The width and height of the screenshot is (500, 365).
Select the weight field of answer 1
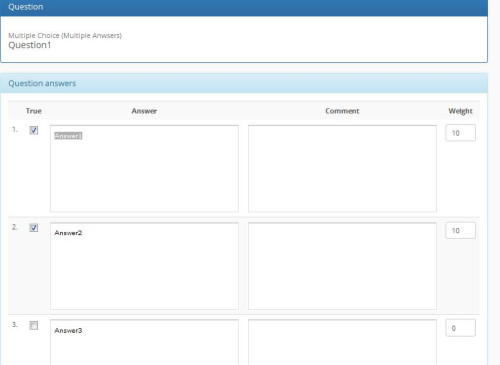click(461, 133)
